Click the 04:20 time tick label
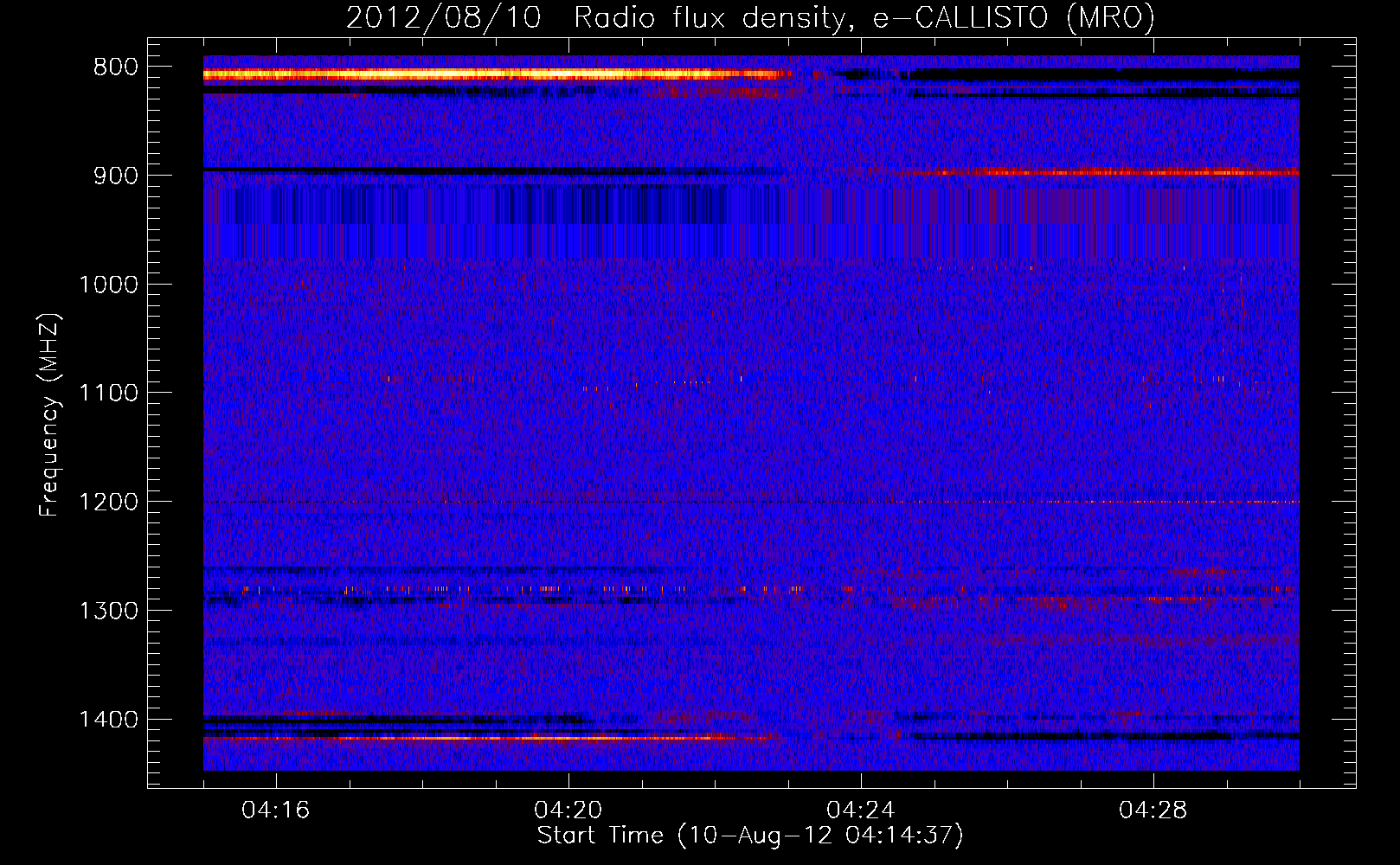The height and width of the screenshot is (865, 1400). 568,811
